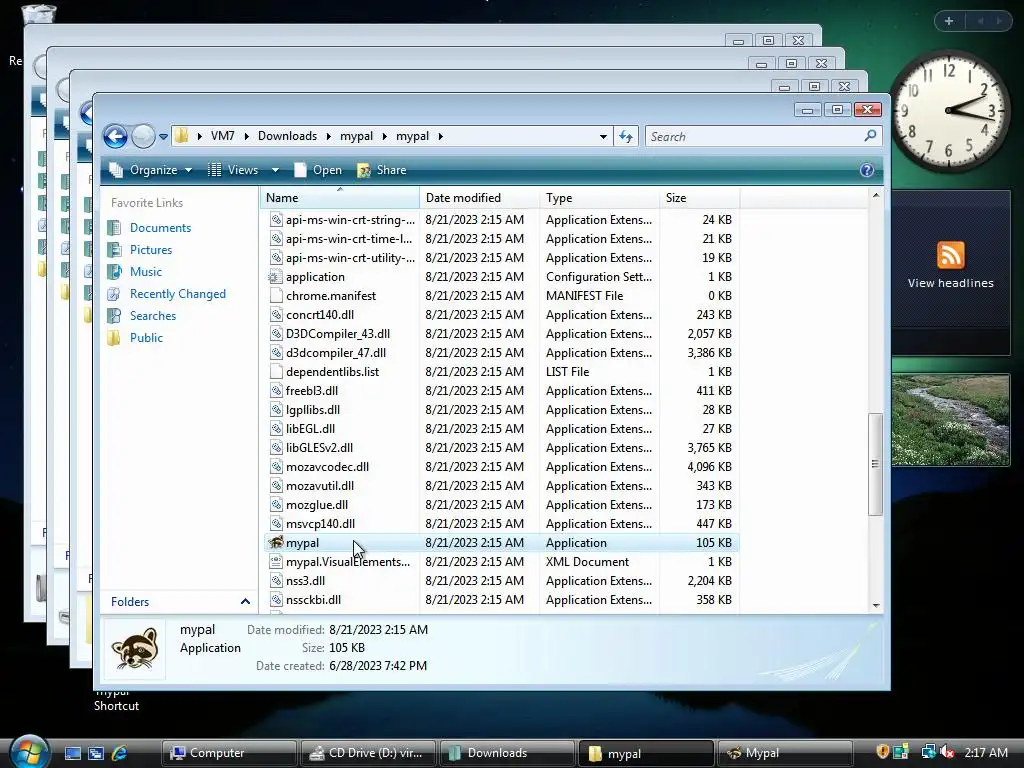1024x768 pixels.
Task: Select D3DCompiler_43.dll
Action: pyautogui.click(x=338, y=334)
